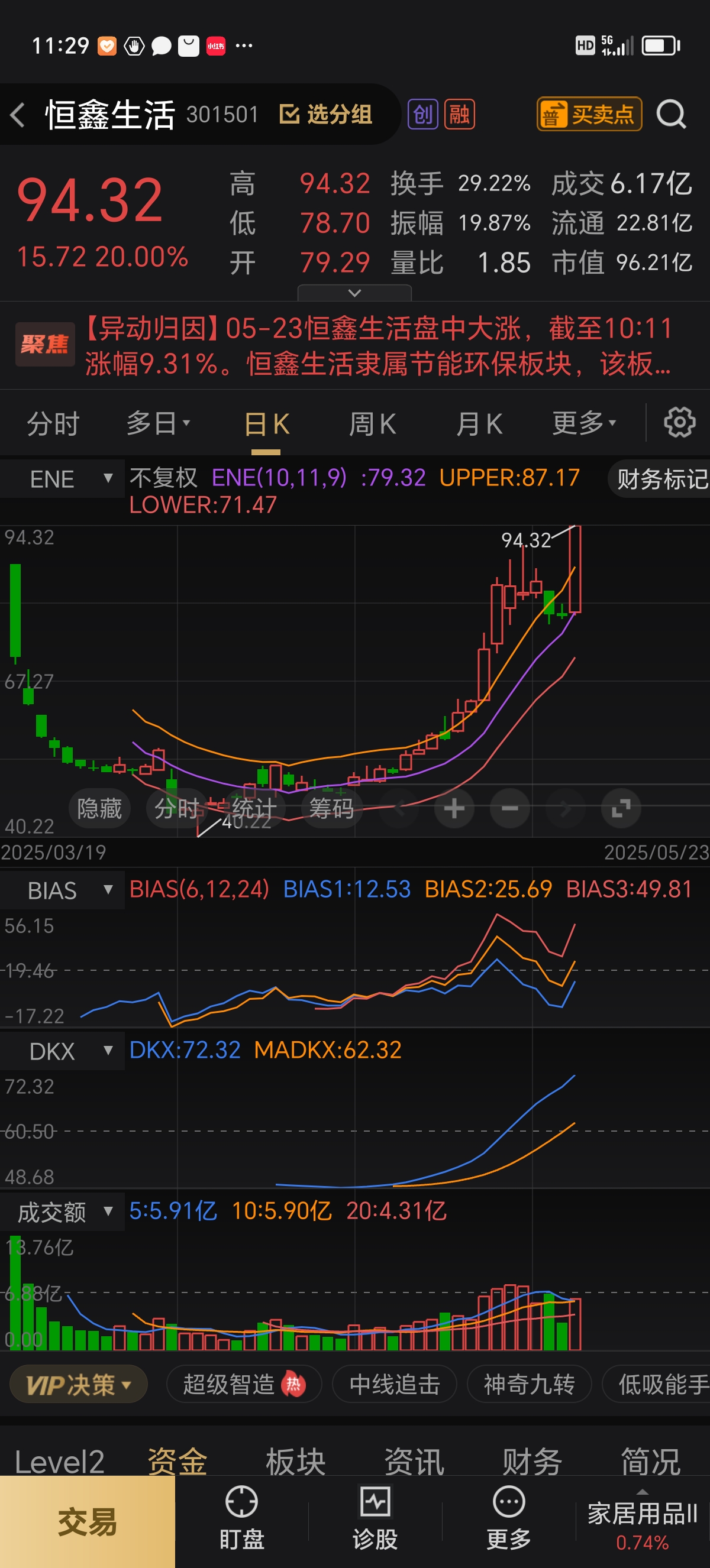Image resolution: width=710 pixels, height=1568 pixels.
Task: Tap 筹码 overlay button
Action: click(332, 808)
